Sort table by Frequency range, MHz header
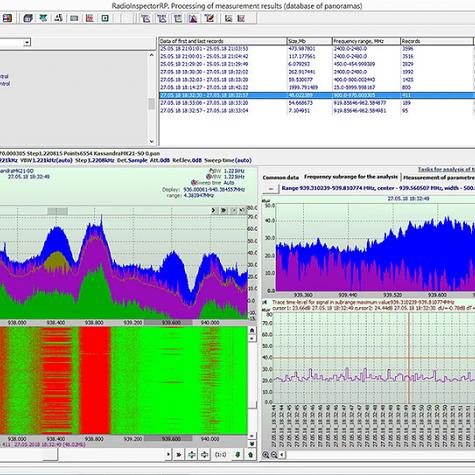 click(366, 41)
